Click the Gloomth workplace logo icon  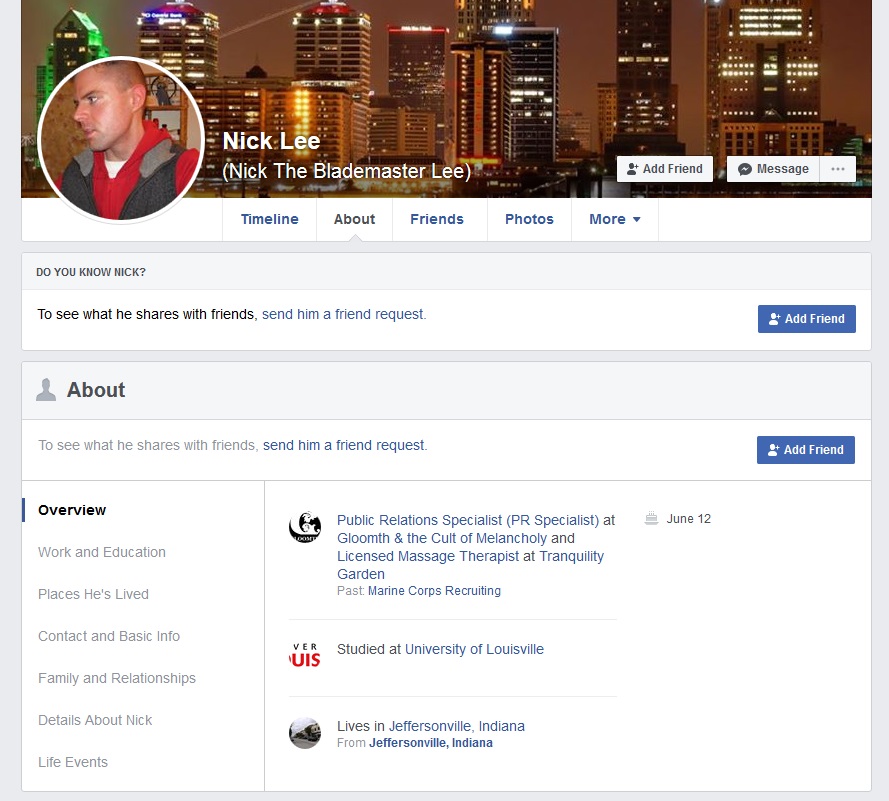pos(304,527)
